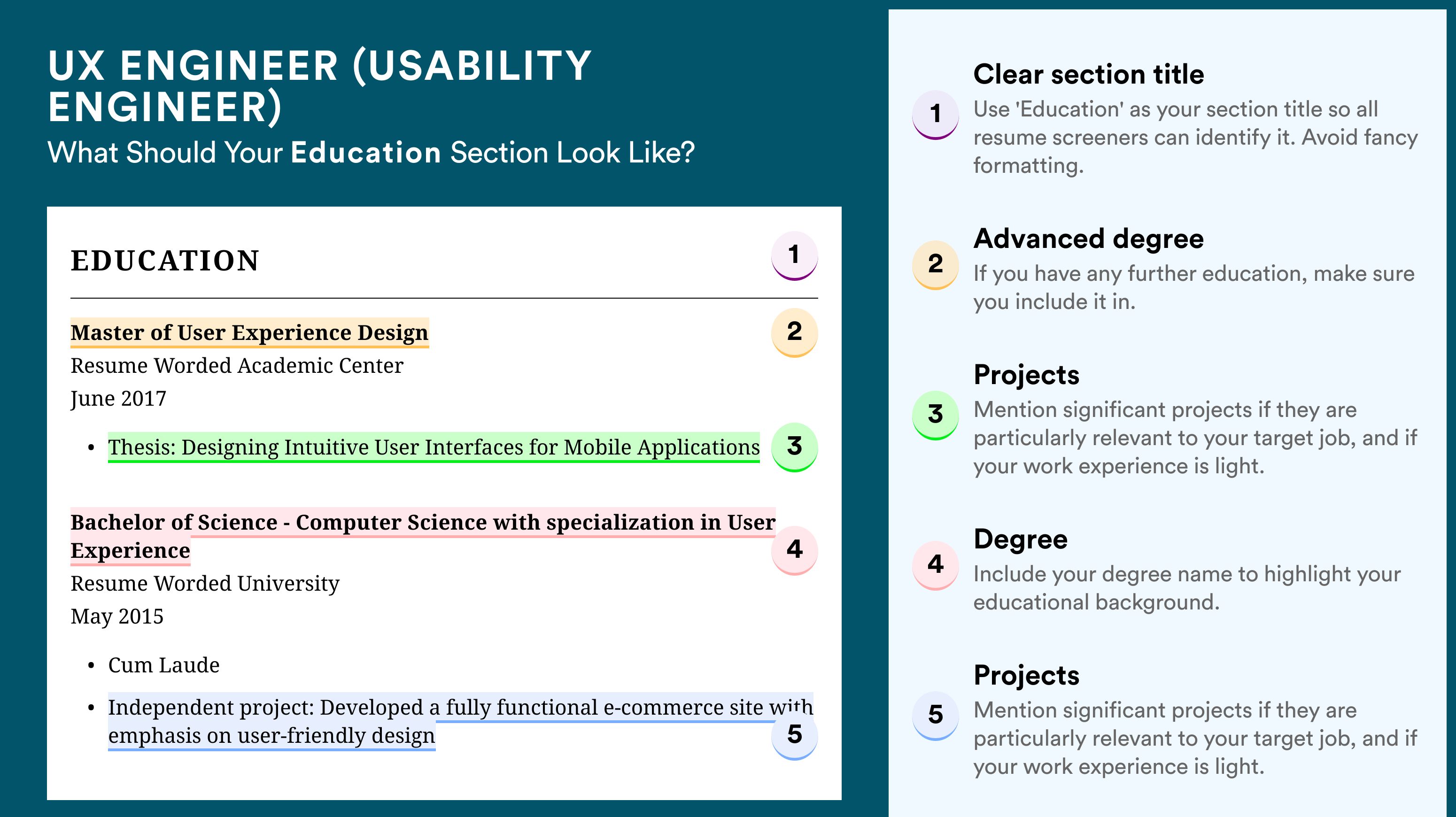Select the highlighted Master of User Experience Design

(250, 333)
